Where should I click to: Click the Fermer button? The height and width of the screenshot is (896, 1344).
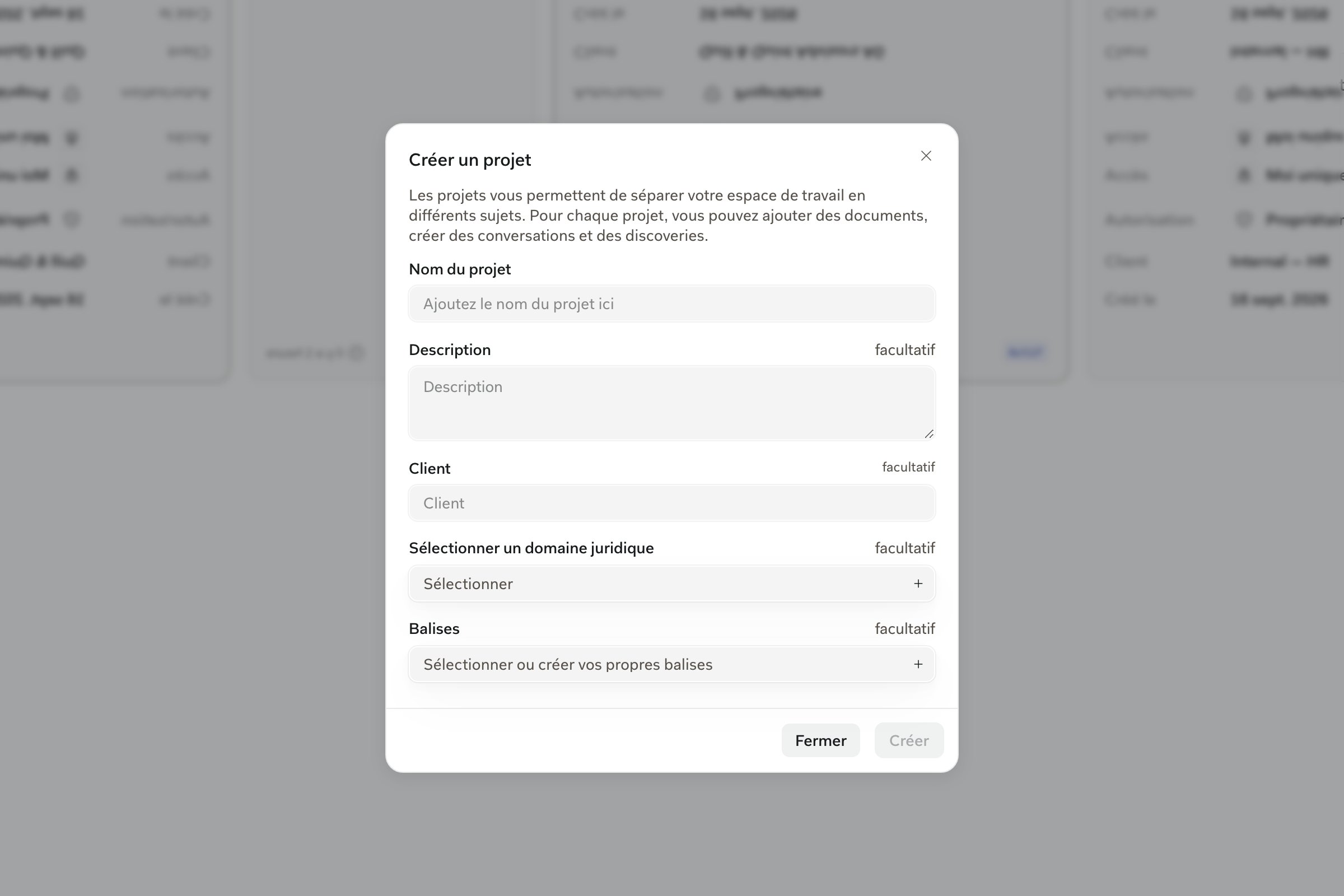tap(820, 740)
